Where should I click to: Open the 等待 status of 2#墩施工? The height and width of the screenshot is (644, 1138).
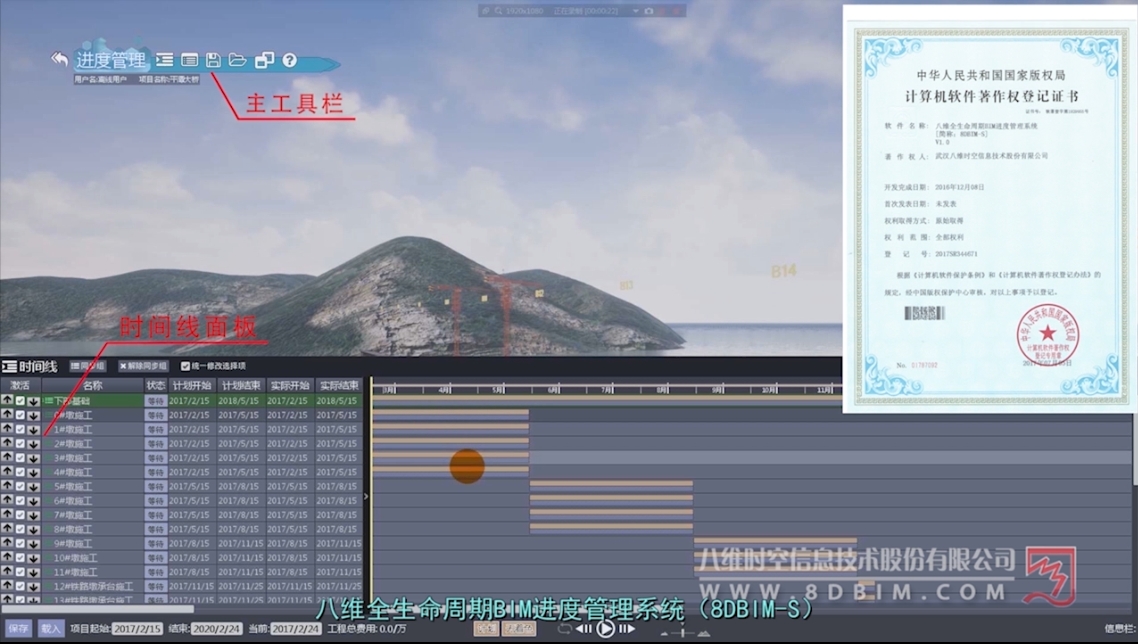[155, 444]
